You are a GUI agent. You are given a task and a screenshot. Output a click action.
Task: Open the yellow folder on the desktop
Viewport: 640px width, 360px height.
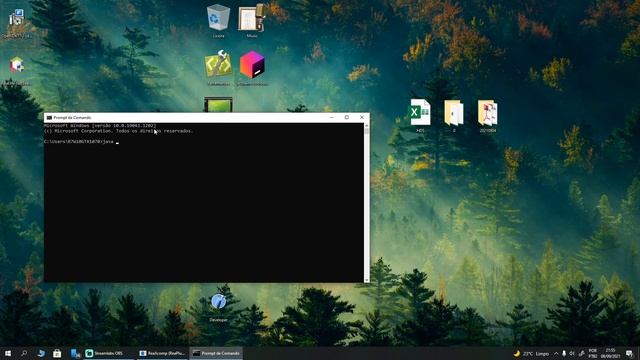click(453, 114)
